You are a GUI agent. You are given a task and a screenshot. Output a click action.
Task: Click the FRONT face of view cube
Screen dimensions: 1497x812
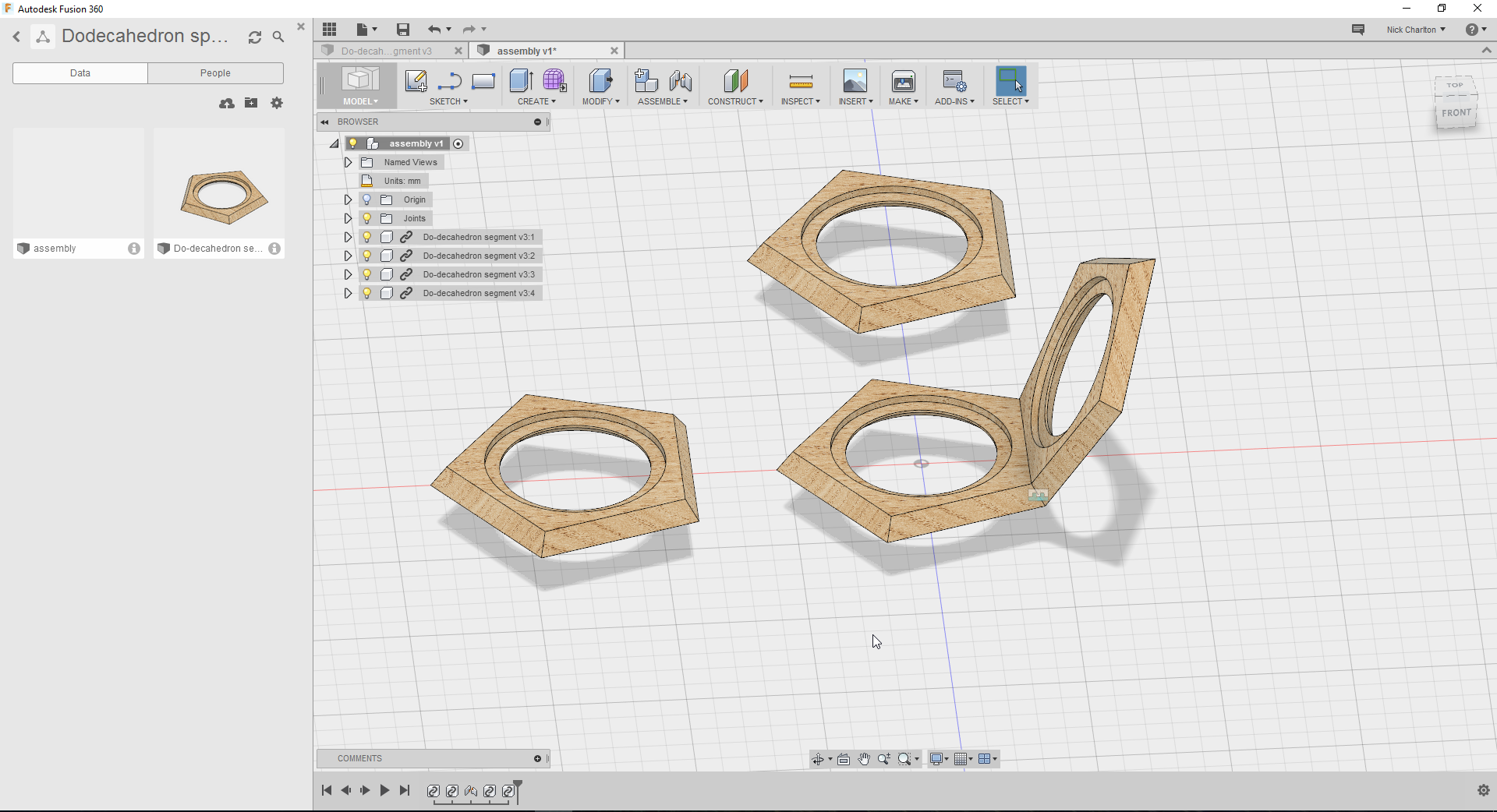pos(1456,113)
